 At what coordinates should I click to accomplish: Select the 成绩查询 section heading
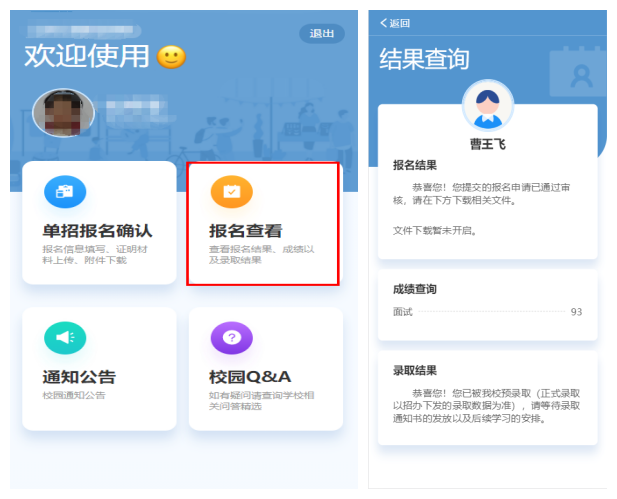point(414,290)
